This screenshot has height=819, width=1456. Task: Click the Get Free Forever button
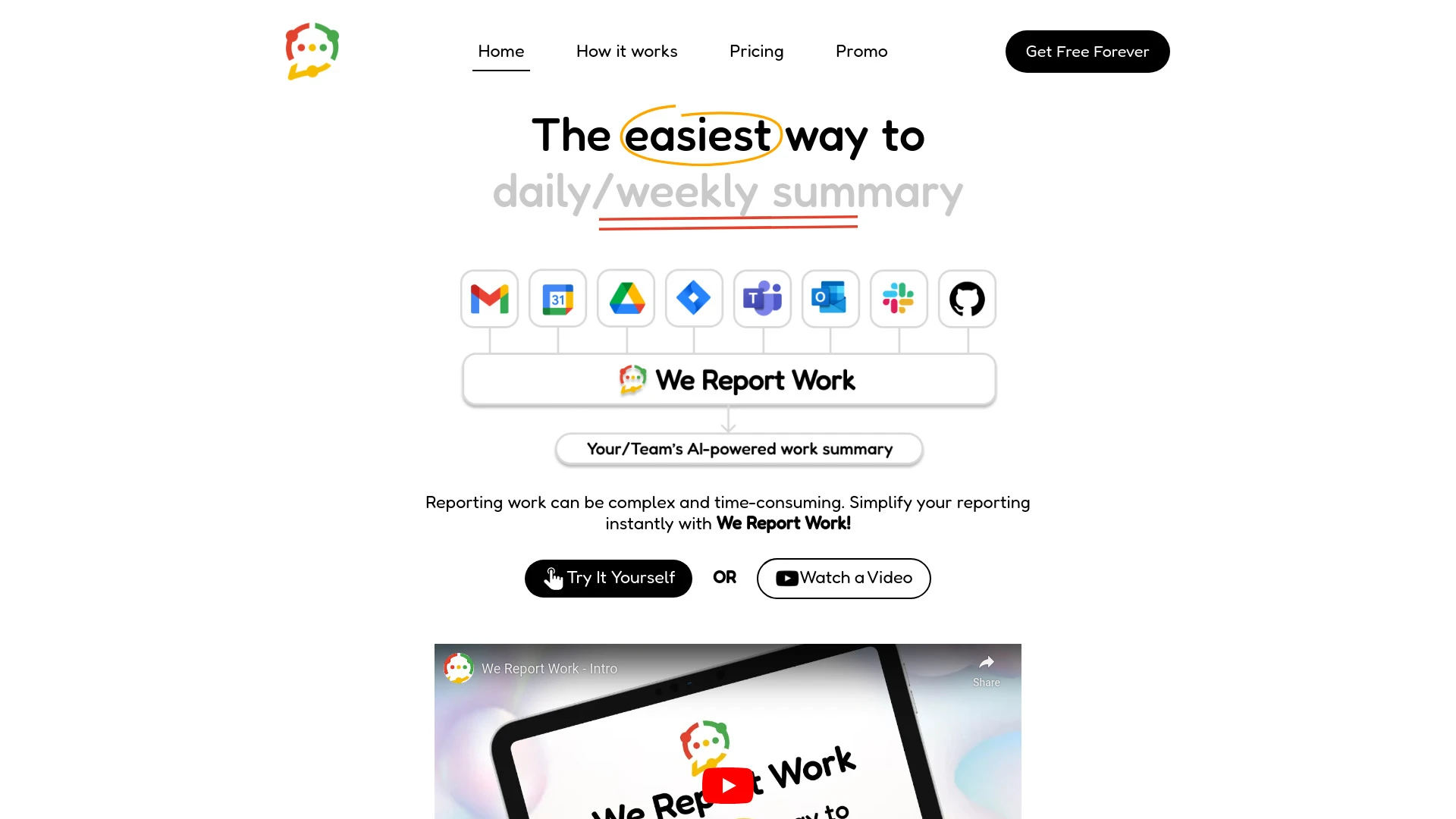1087,51
